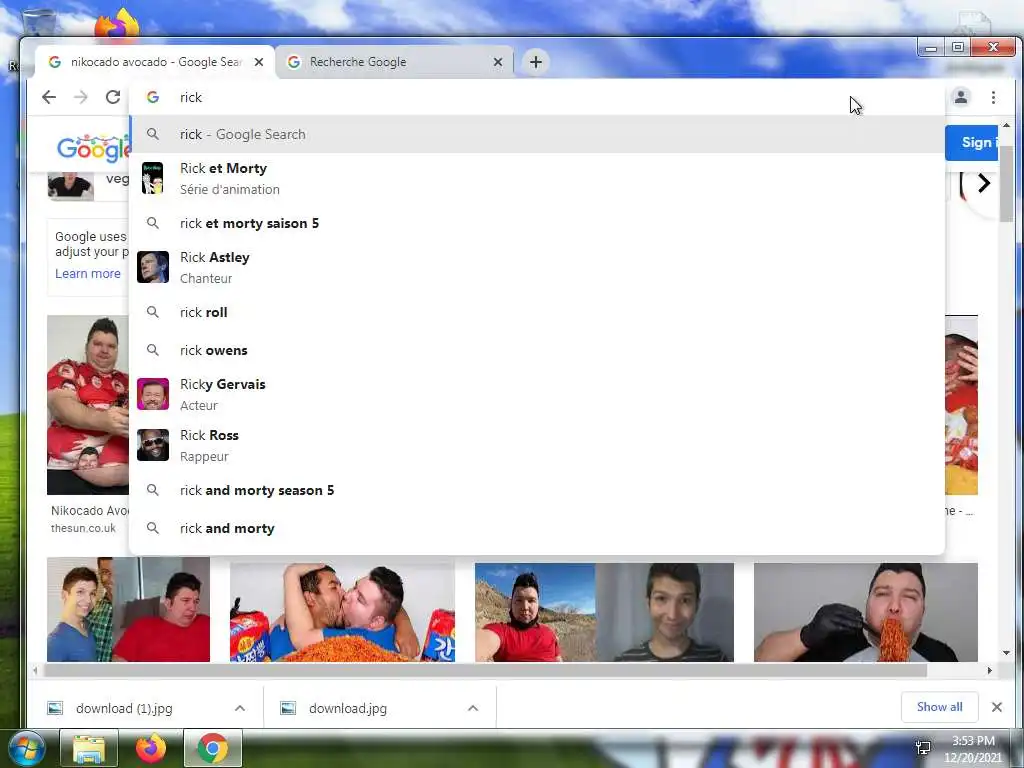Screen dimensions: 1024x768
Task: Go back with the browser back arrow
Action: pos(49,97)
